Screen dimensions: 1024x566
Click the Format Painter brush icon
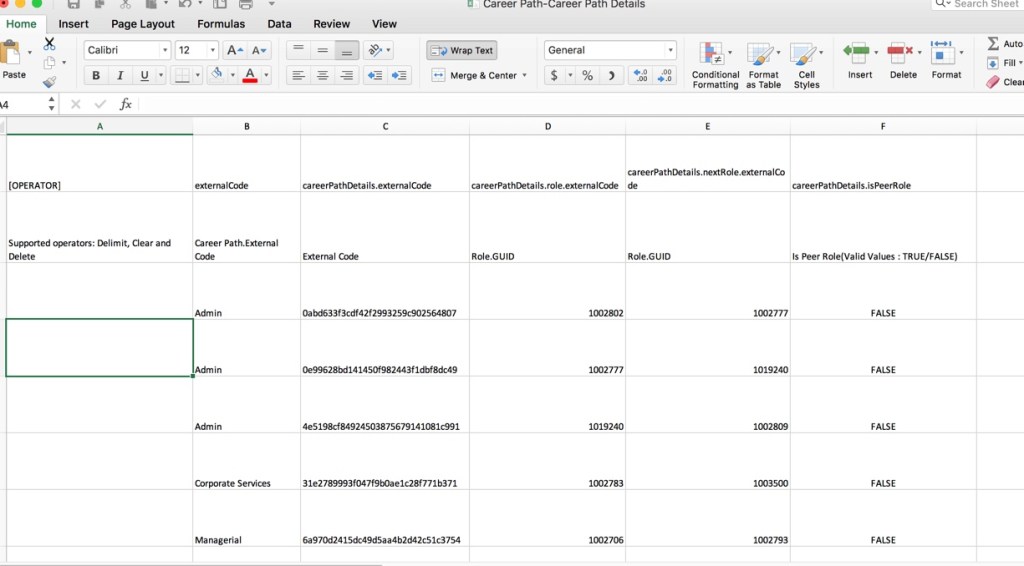coord(49,82)
